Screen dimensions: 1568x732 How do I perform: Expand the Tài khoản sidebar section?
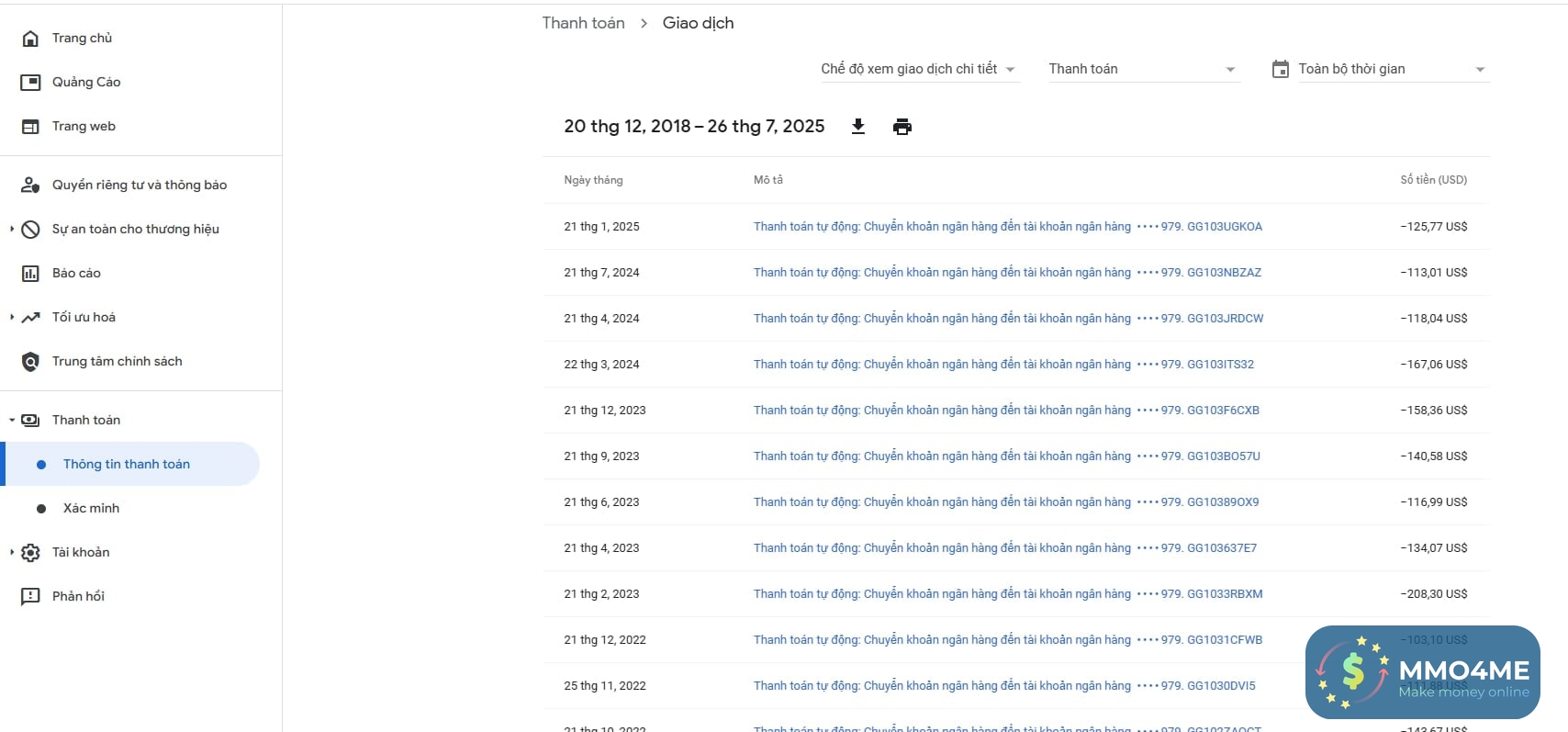pyautogui.click(x=12, y=553)
